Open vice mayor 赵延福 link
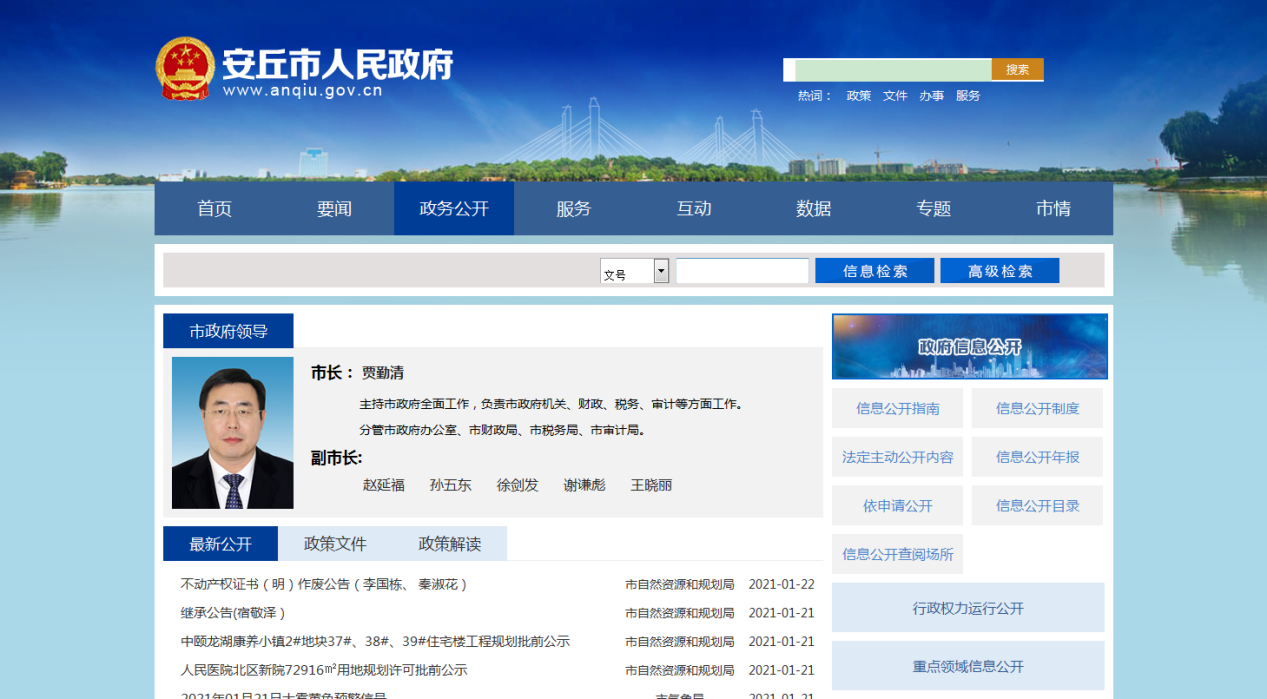 (384, 485)
